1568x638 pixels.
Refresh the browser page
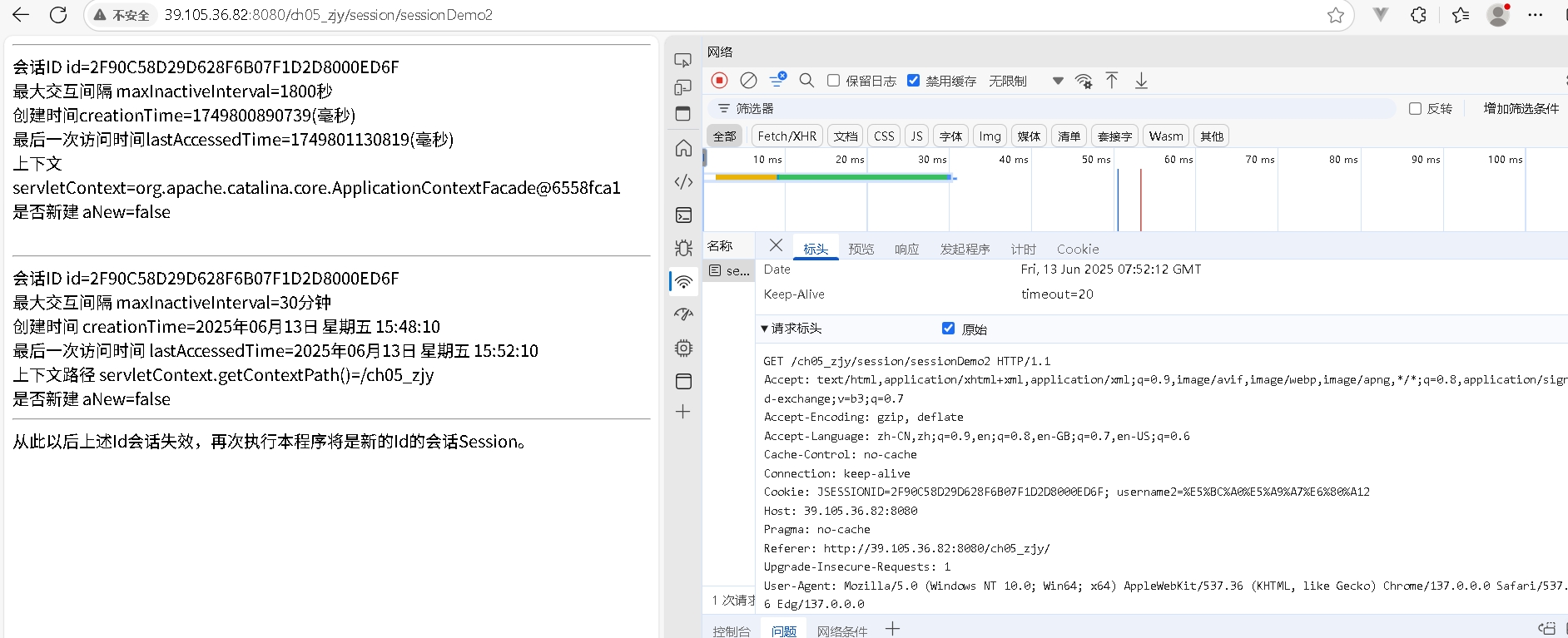point(58,15)
